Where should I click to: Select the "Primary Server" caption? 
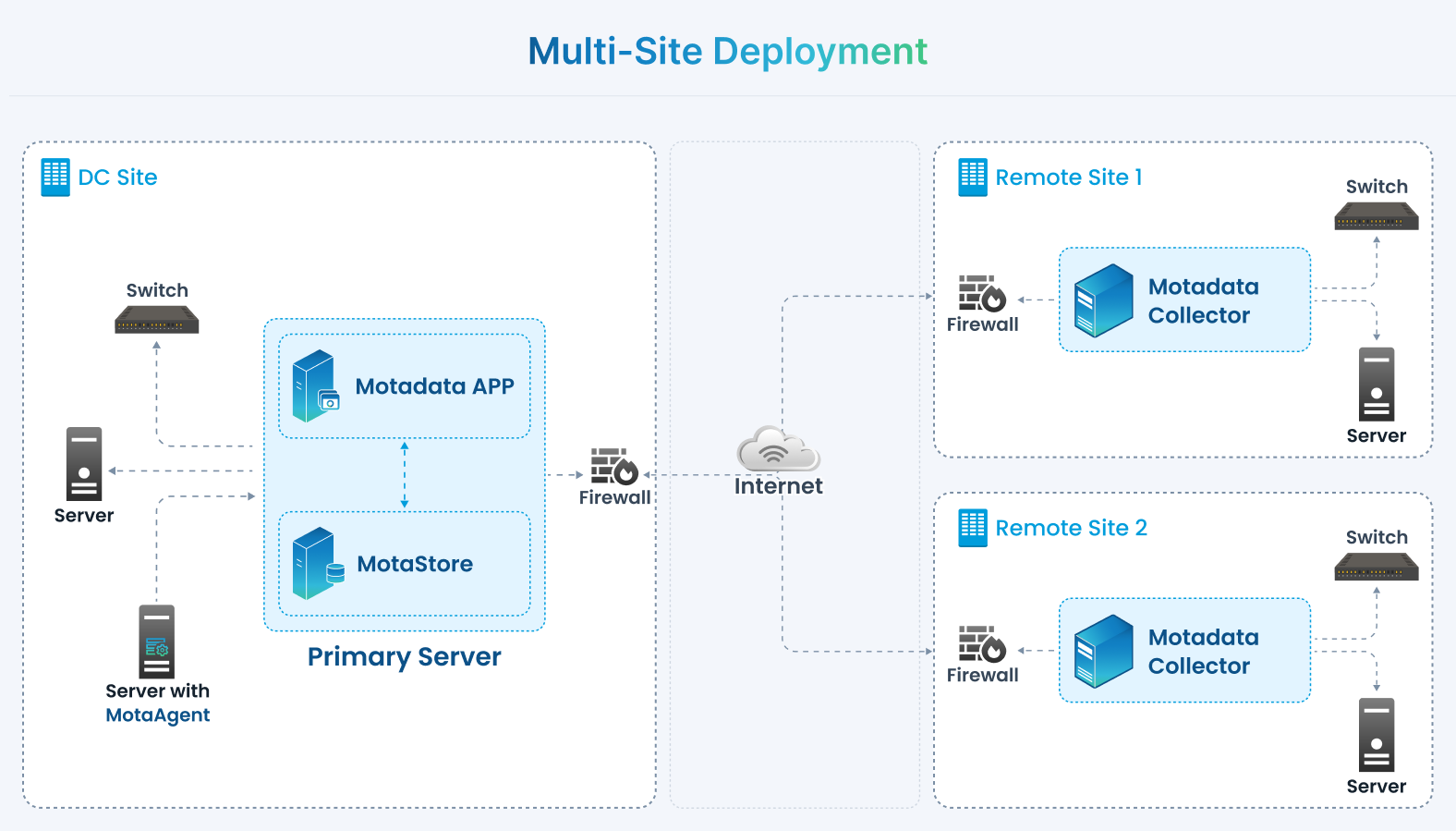point(405,657)
